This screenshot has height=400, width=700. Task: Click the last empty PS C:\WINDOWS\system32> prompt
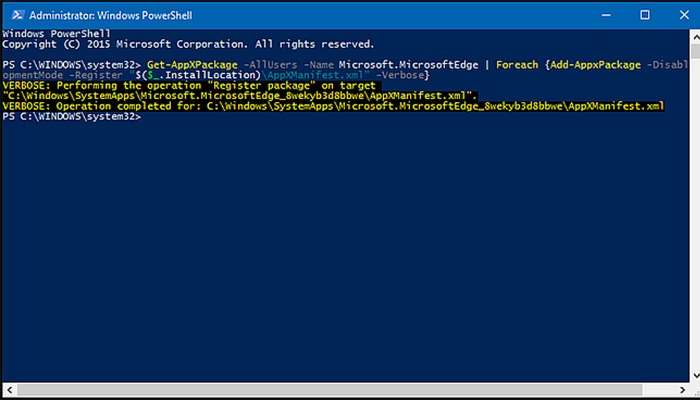72,117
